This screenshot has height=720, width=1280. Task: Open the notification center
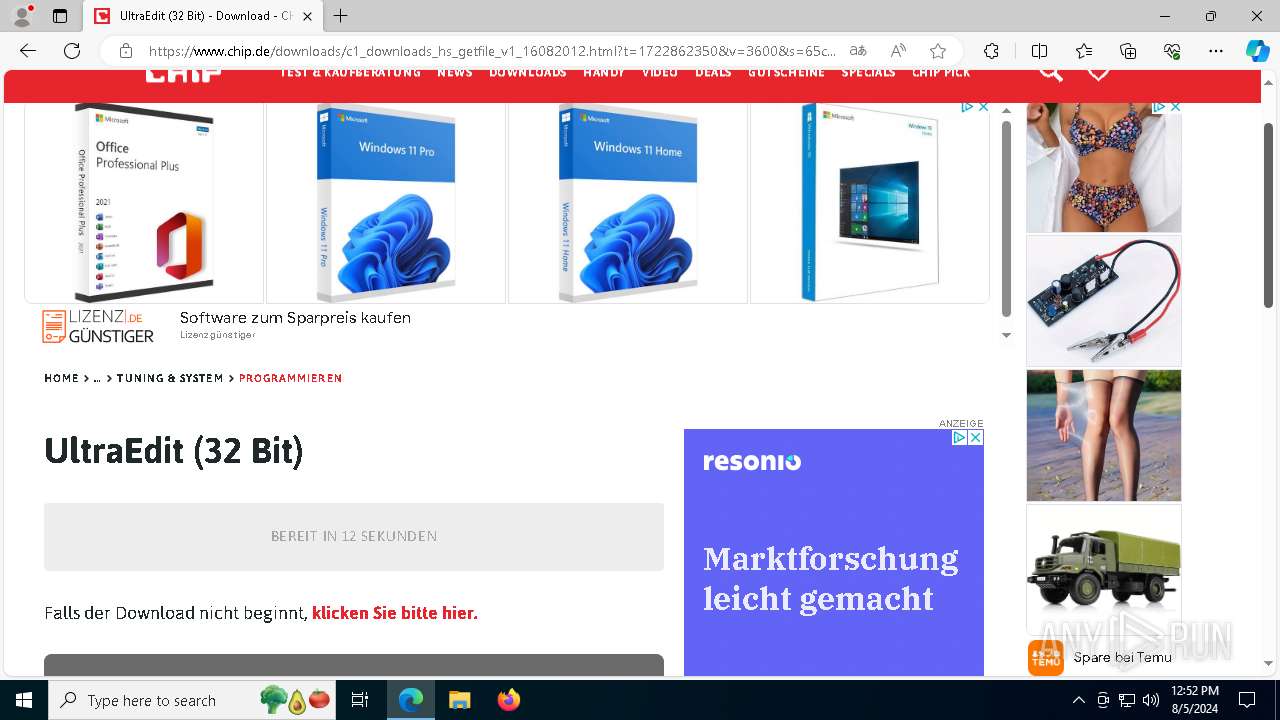pyautogui.click(x=1247, y=700)
